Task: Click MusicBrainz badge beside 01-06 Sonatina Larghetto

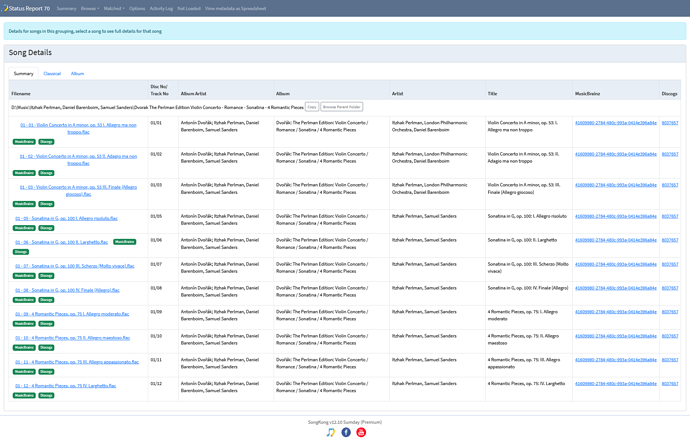Action: pos(125,242)
